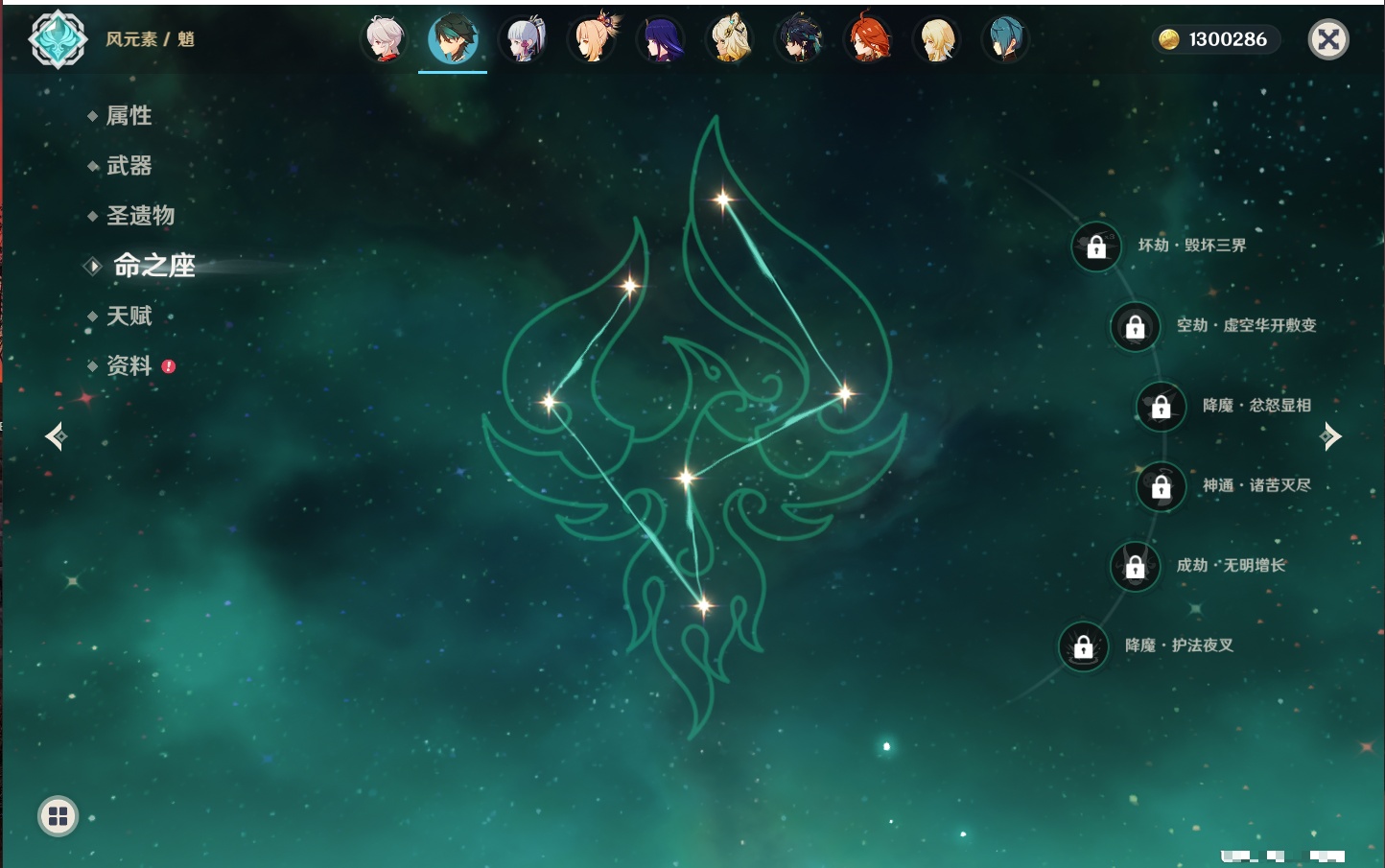Screen dimensions: 1385x868
Task: Click the lock icon beside 神通·诸苦灭尽
Action: coord(1161,487)
